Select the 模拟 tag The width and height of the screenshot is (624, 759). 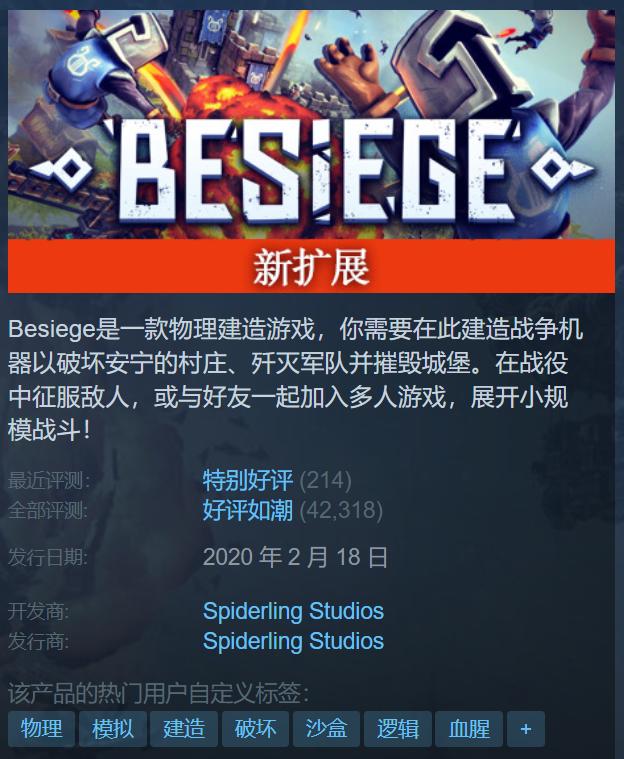(x=113, y=729)
